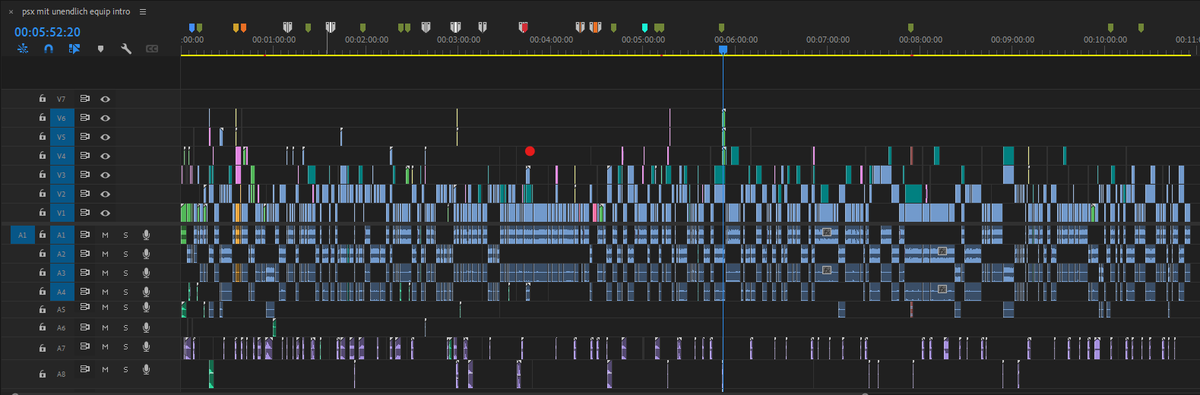Click fx badge on A3 audio clip
Viewport: 1200px width, 395px height.
[x=827, y=269]
